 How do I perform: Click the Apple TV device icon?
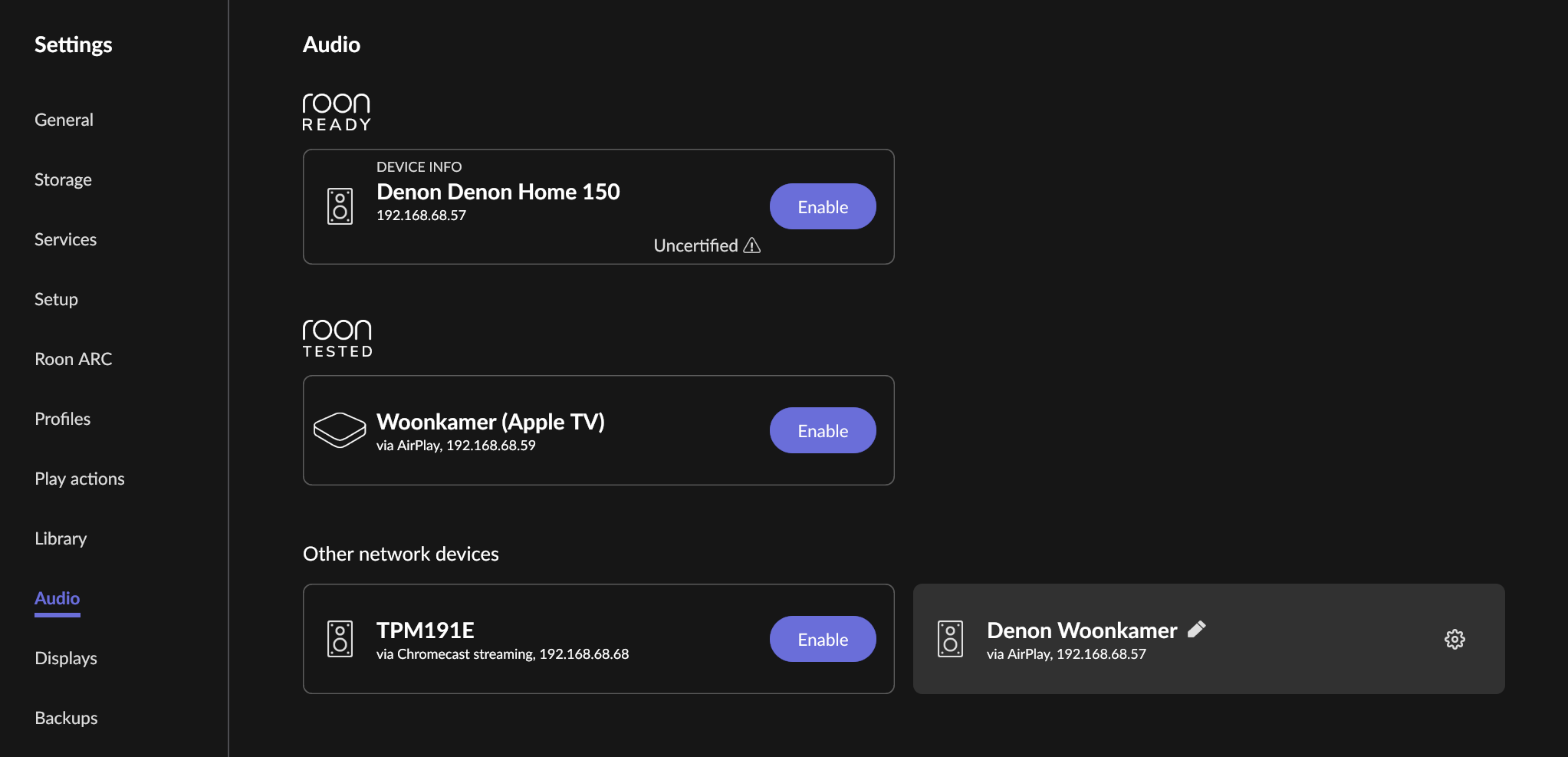[340, 430]
